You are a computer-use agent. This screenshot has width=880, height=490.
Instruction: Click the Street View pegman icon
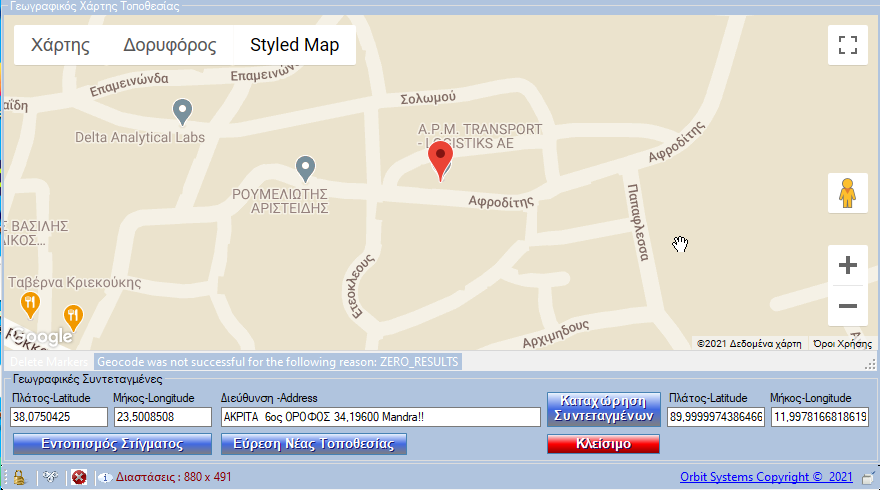847,193
